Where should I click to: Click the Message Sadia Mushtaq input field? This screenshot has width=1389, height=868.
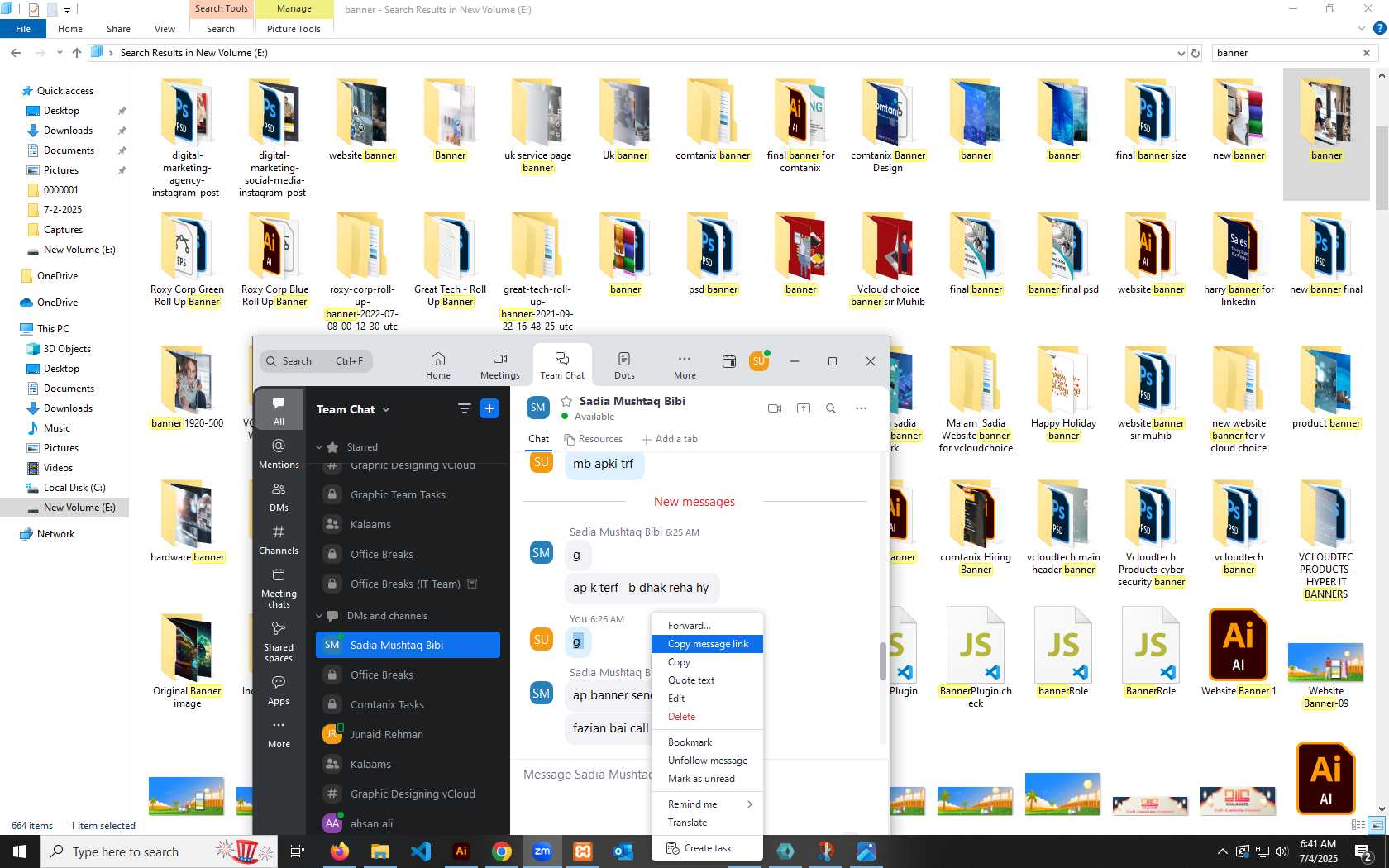[587, 775]
